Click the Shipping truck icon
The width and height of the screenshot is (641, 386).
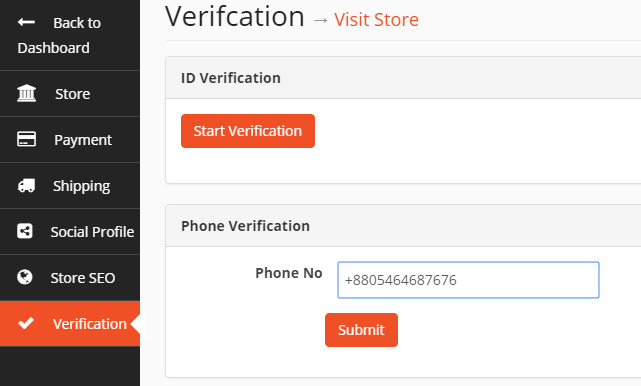[26, 185]
